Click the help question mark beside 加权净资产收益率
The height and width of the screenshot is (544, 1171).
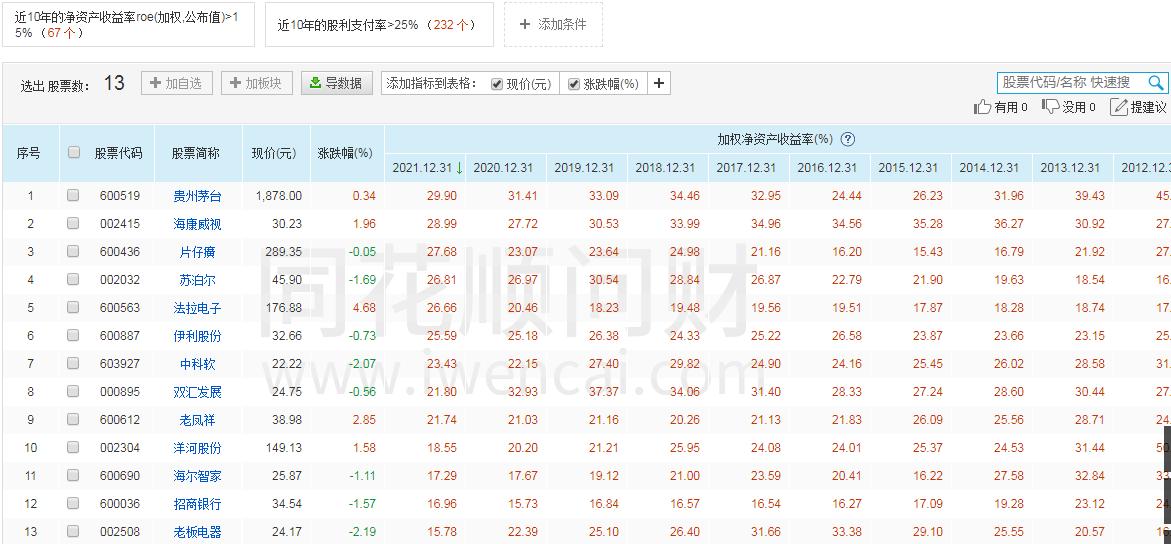[x=848, y=139]
